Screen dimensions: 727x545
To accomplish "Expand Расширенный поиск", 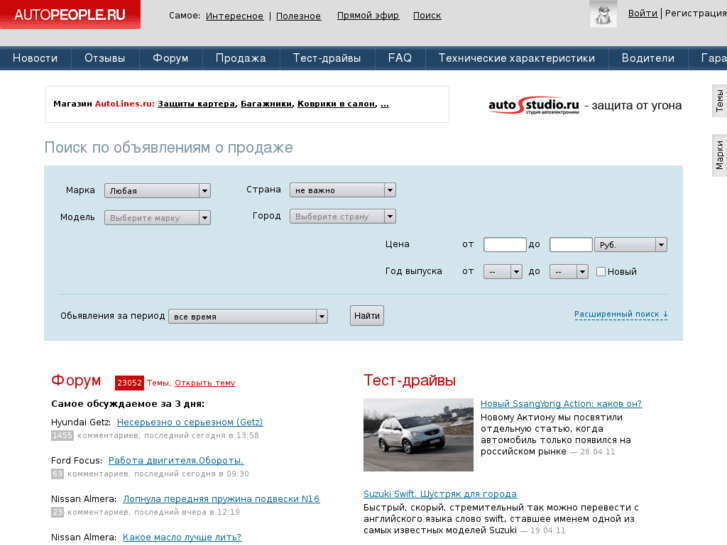I will pos(621,314).
